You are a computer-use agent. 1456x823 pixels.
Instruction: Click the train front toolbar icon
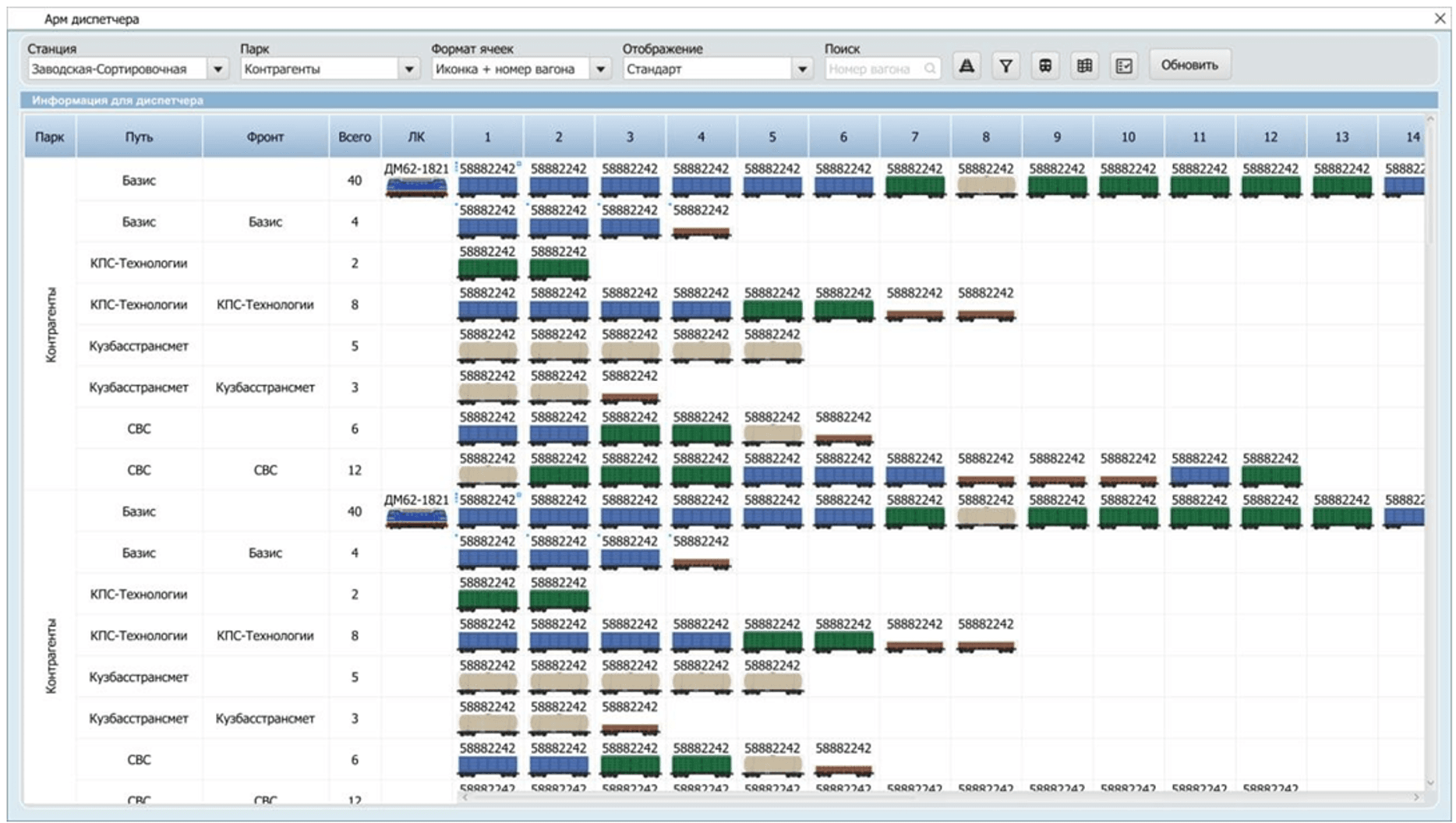[1045, 66]
